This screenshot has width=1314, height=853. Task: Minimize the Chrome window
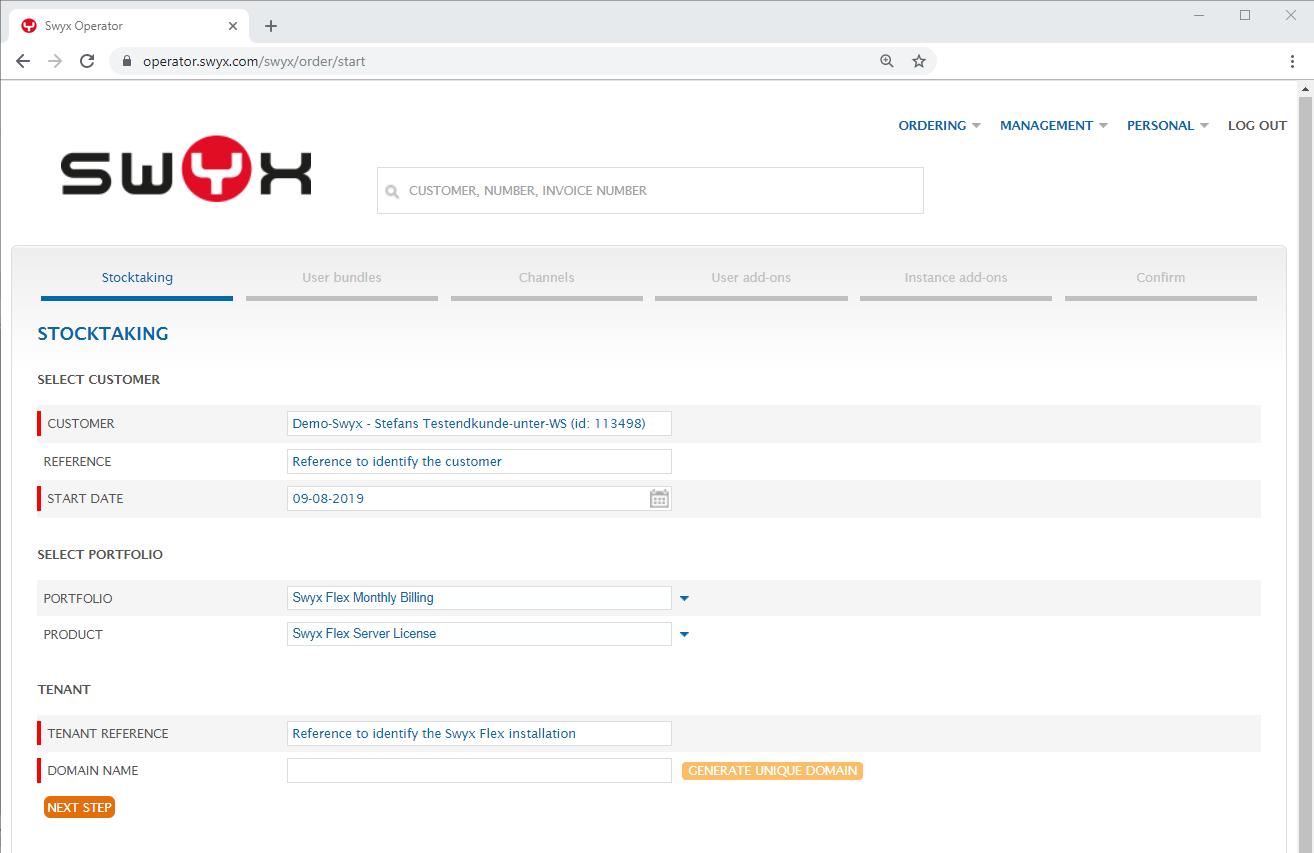(1199, 15)
